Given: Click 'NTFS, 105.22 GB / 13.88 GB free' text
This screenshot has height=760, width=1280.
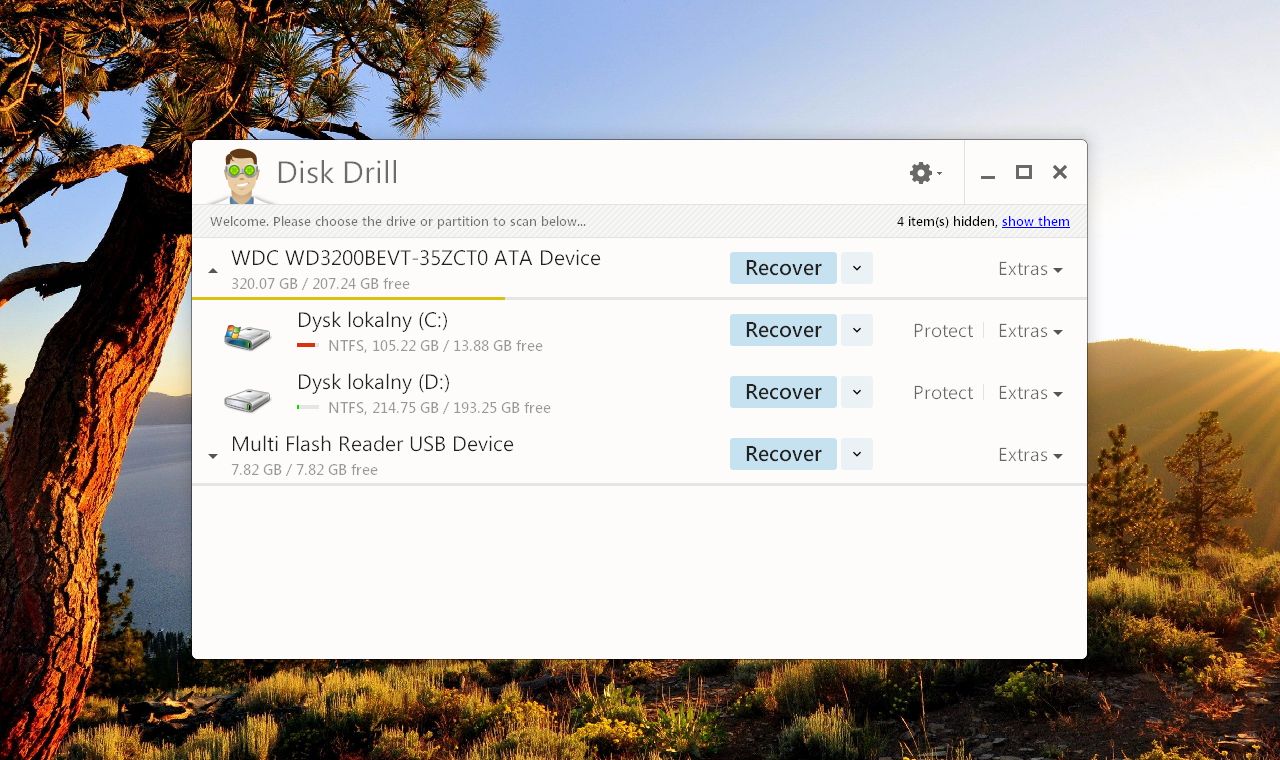Looking at the screenshot, I should coord(435,346).
